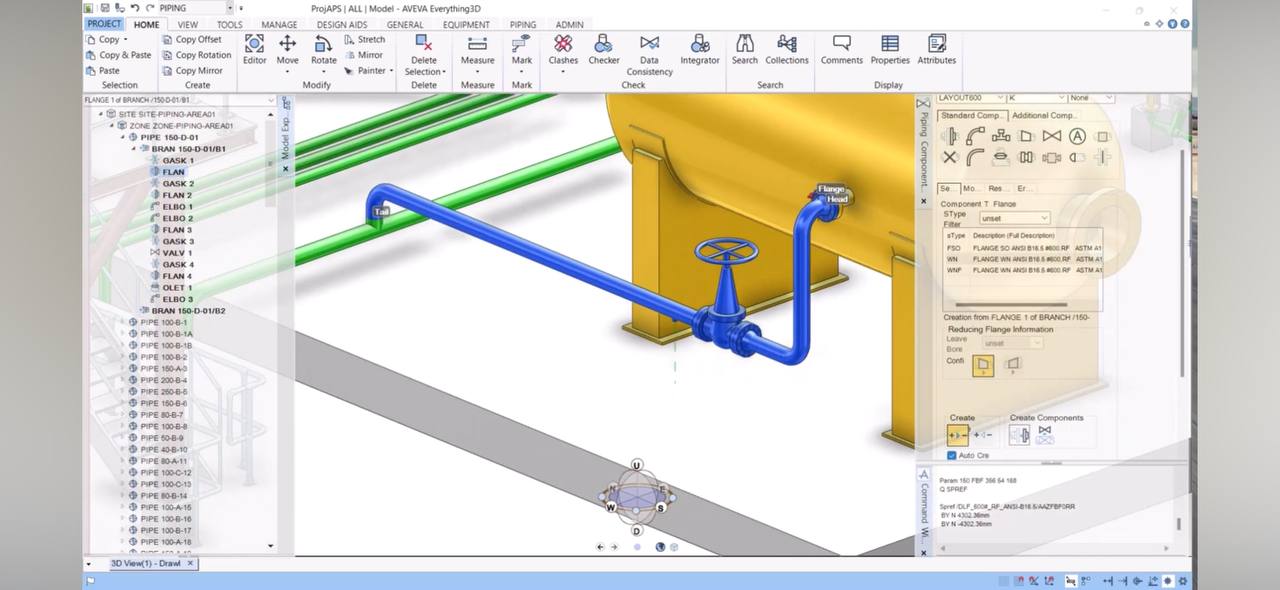Switch to the EQUIPMENT ribbon tab
Screen dimensions: 1280x590
point(466,25)
